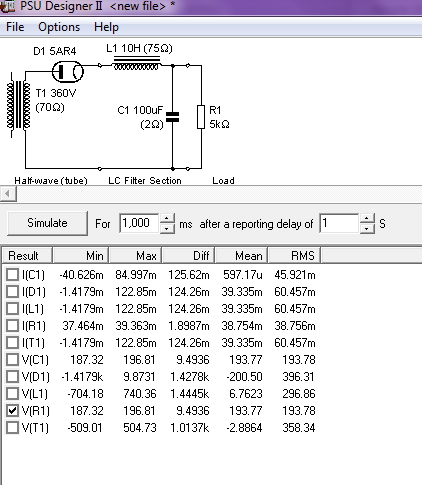The height and width of the screenshot is (485, 422).
Task: Sort by the Result column header
Action: point(27,256)
